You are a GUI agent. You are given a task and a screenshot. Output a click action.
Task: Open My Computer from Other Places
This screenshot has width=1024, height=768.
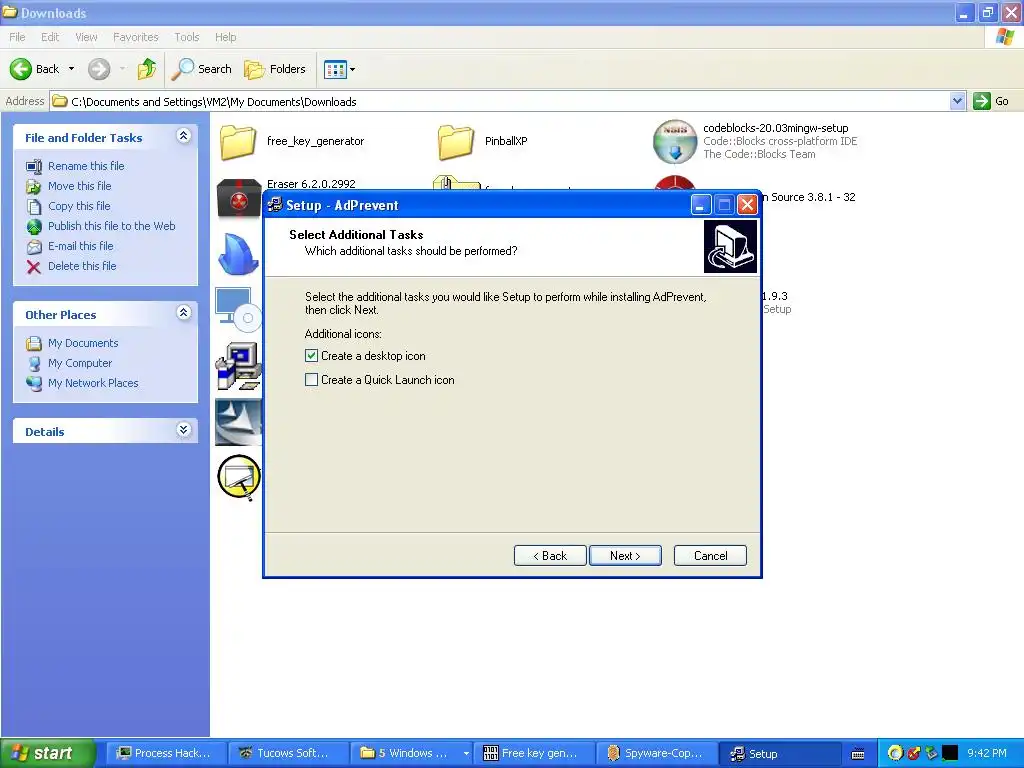tap(80, 363)
